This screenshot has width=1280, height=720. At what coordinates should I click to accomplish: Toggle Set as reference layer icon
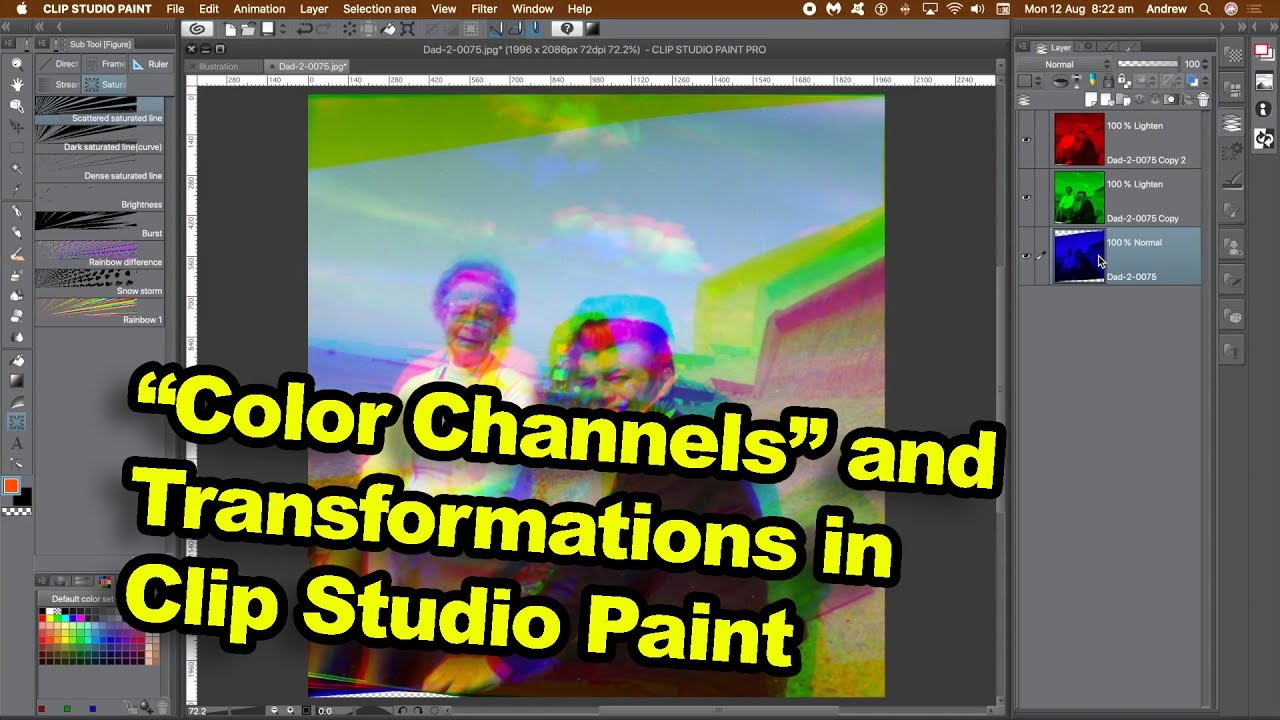pos(1076,80)
